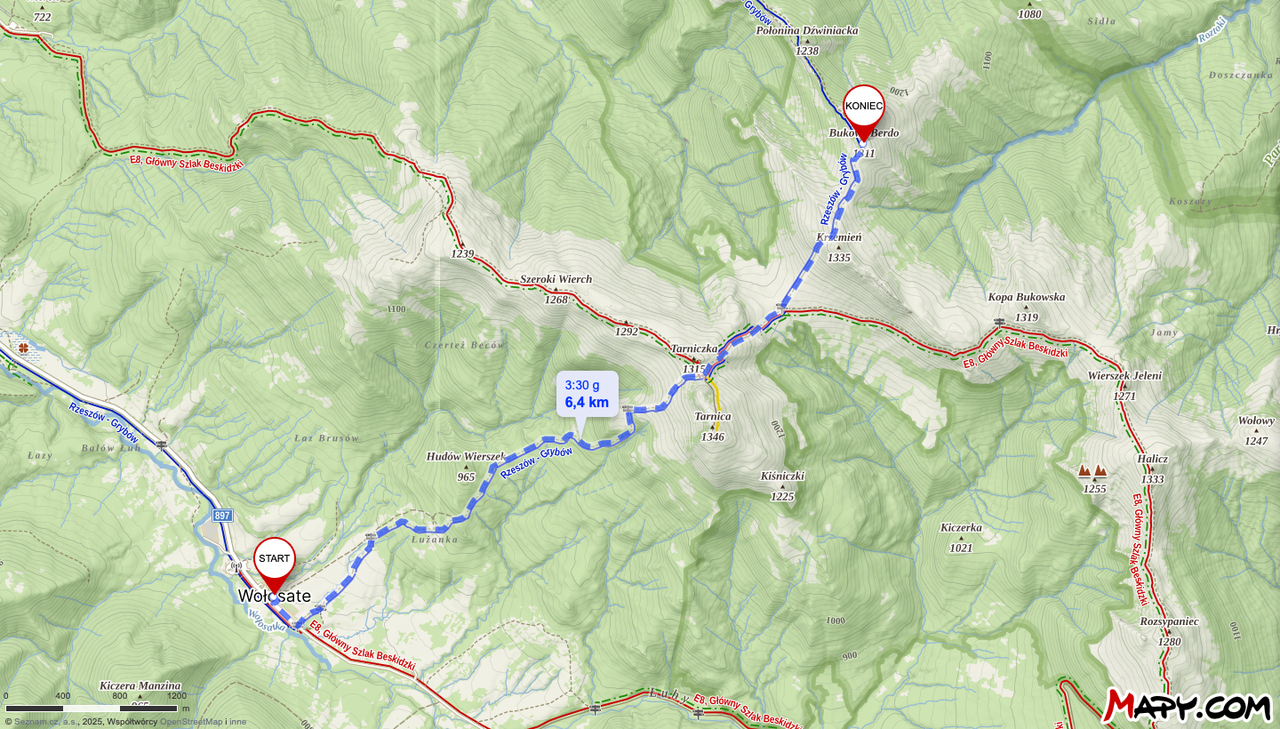This screenshot has width=1280, height=729.
Task: Click the rock formation icon near peak 1255
Action: pyautogui.click(x=1092, y=470)
